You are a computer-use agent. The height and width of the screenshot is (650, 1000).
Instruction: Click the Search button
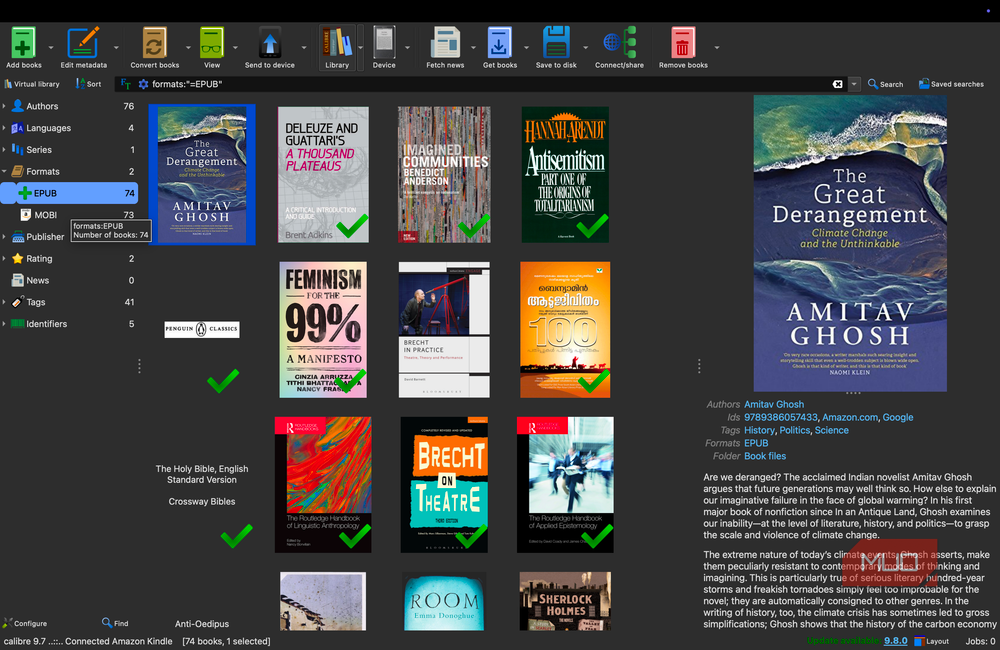tap(885, 84)
